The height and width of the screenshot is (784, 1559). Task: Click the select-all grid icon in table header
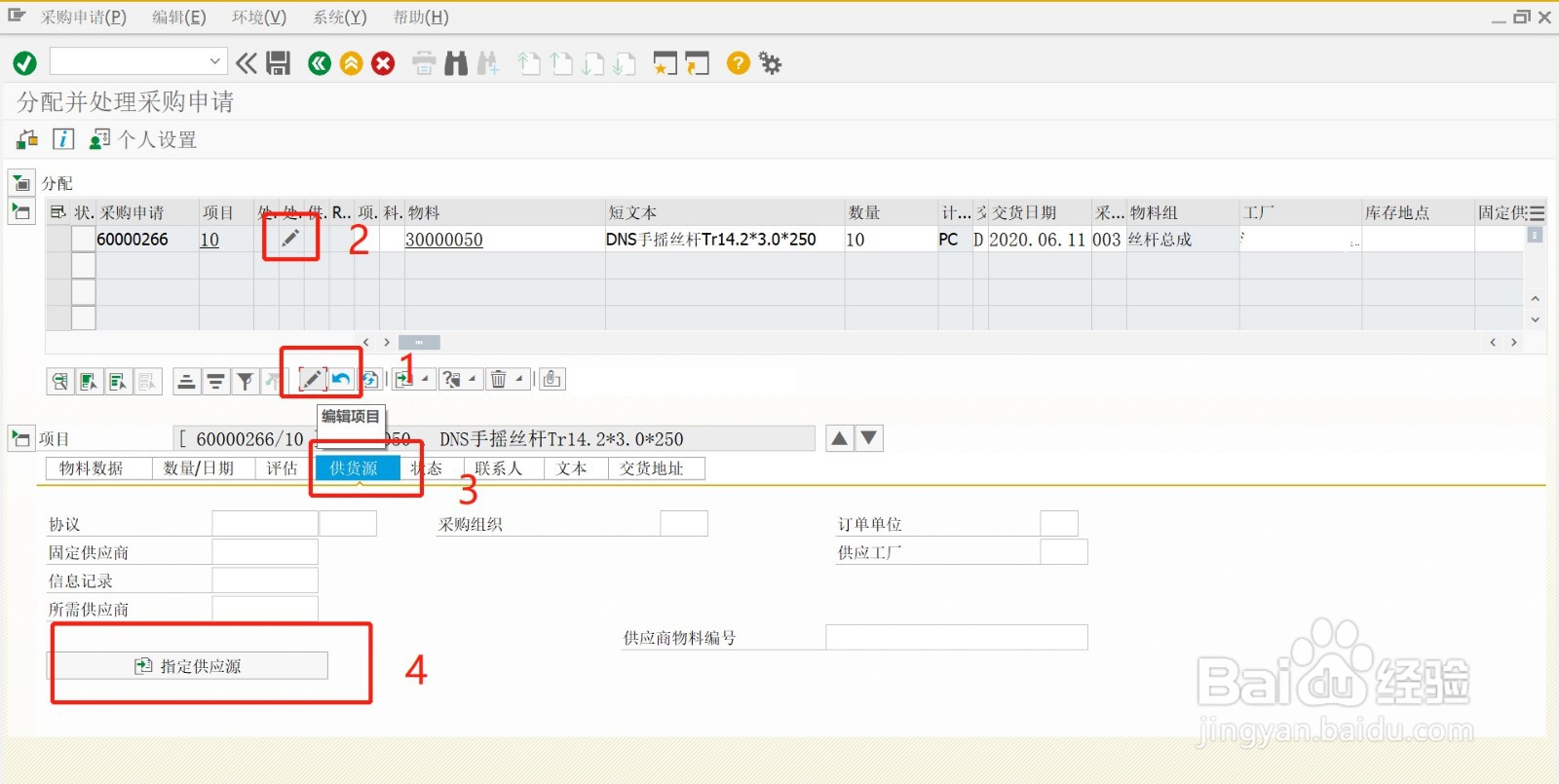[58, 212]
